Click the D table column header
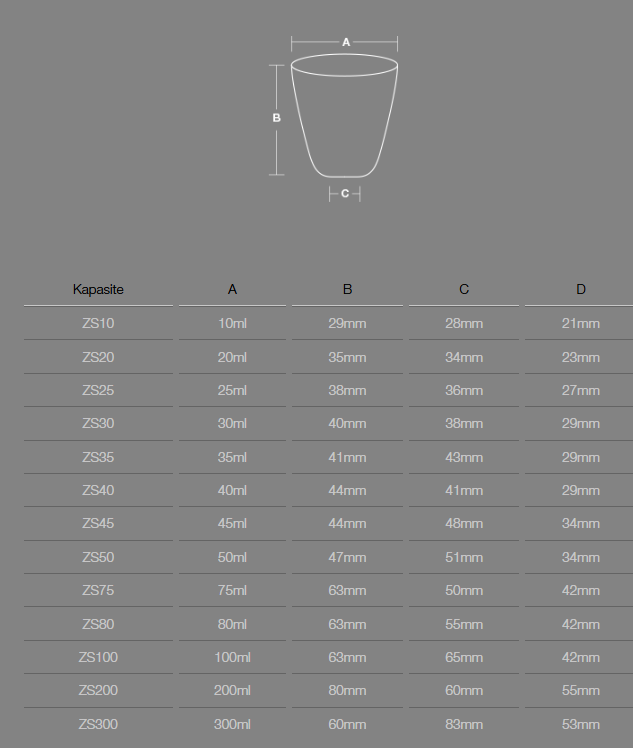The image size is (633, 748). coord(581,290)
